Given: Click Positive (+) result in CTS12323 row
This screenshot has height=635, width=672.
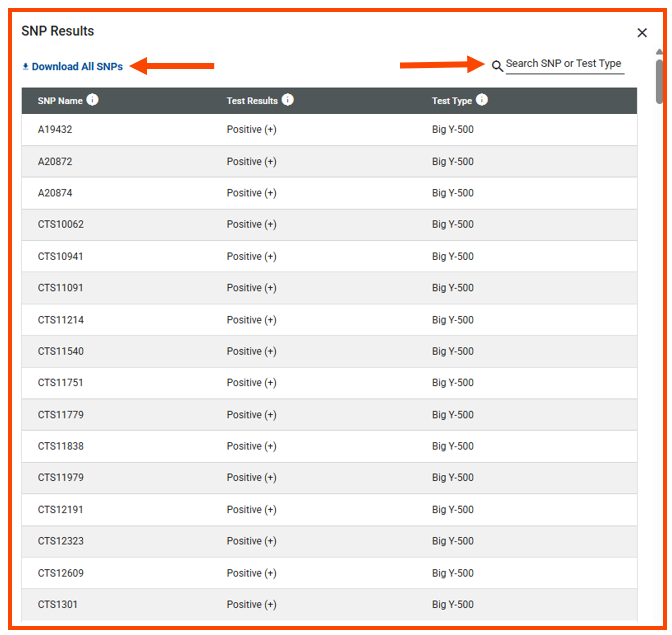Looking at the screenshot, I should pos(252,541).
